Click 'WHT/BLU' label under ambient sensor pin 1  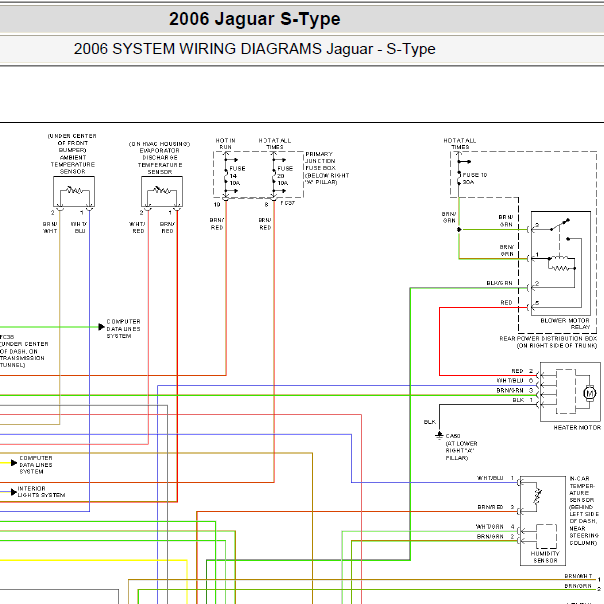point(79,227)
